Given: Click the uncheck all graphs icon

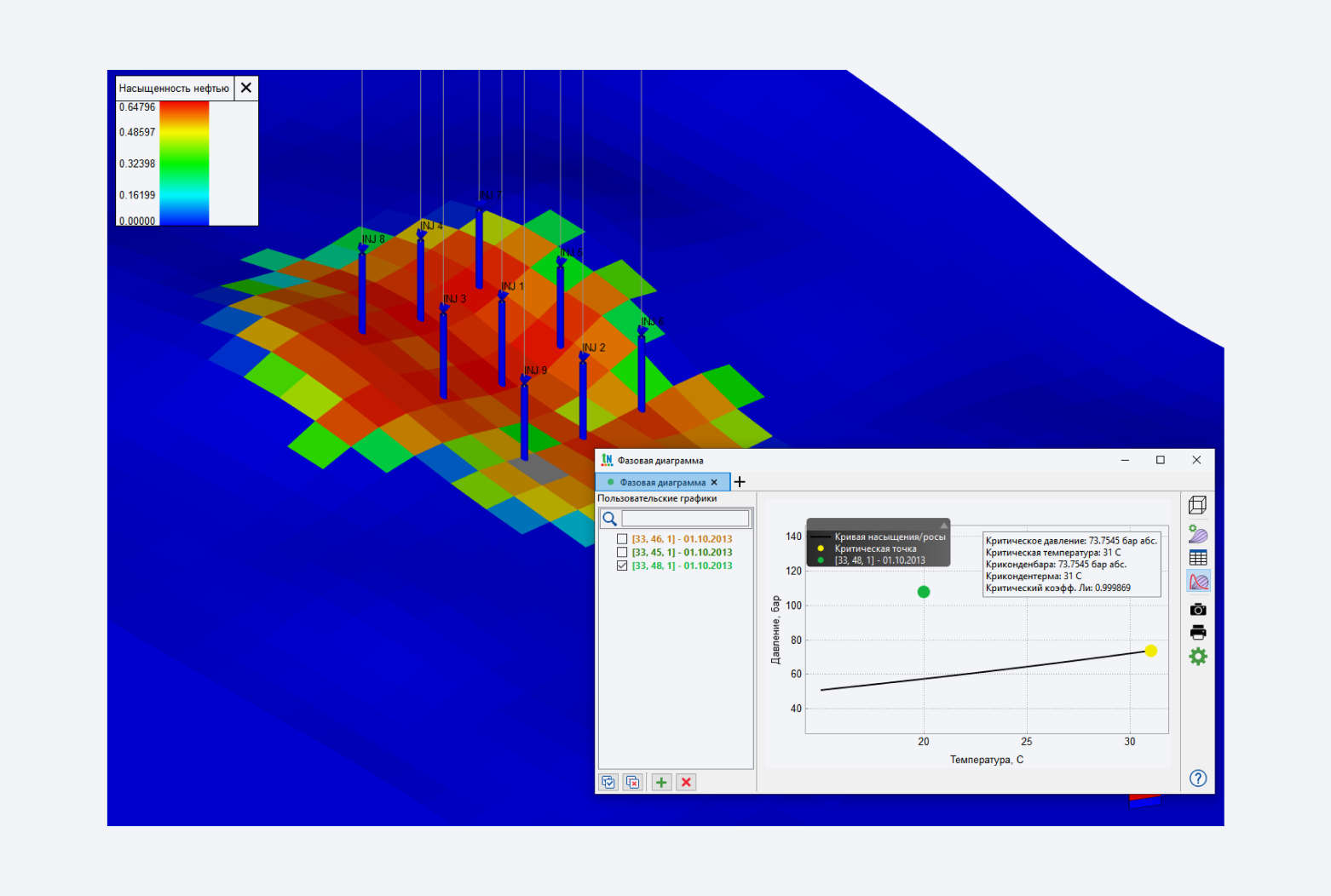Looking at the screenshot, I should tap(633, 782).
